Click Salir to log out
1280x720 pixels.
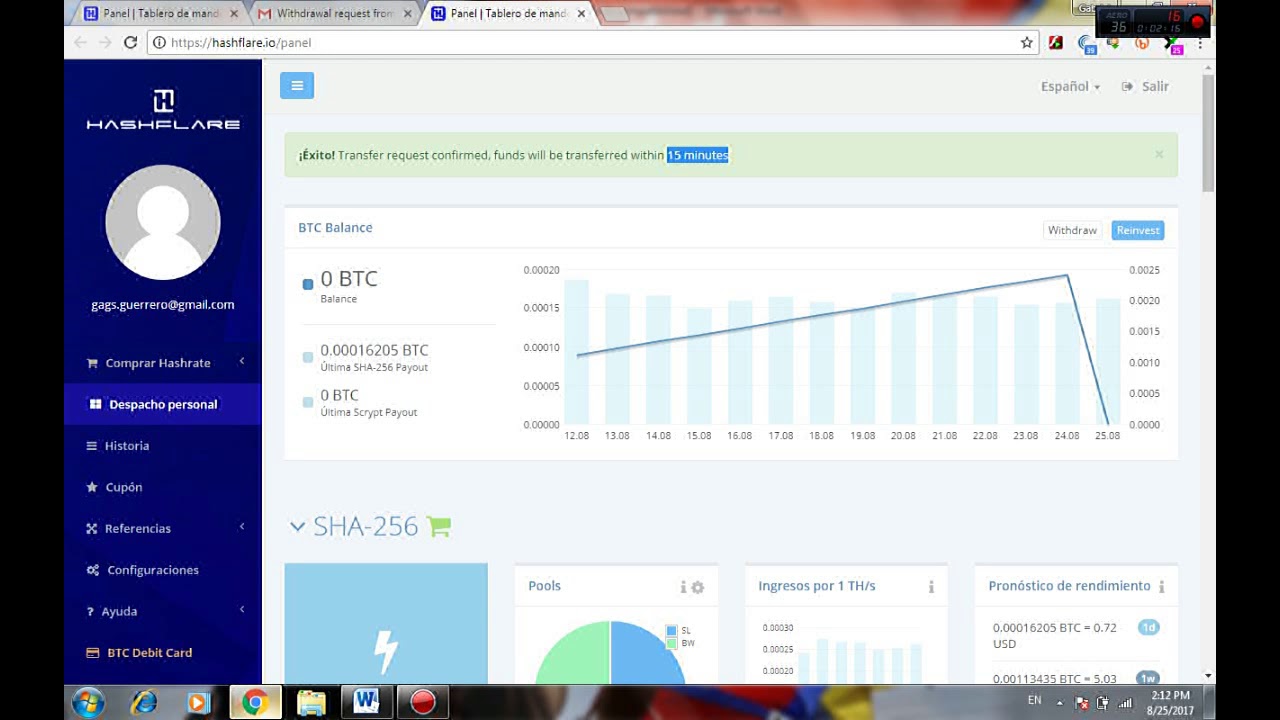[1145, 86]
